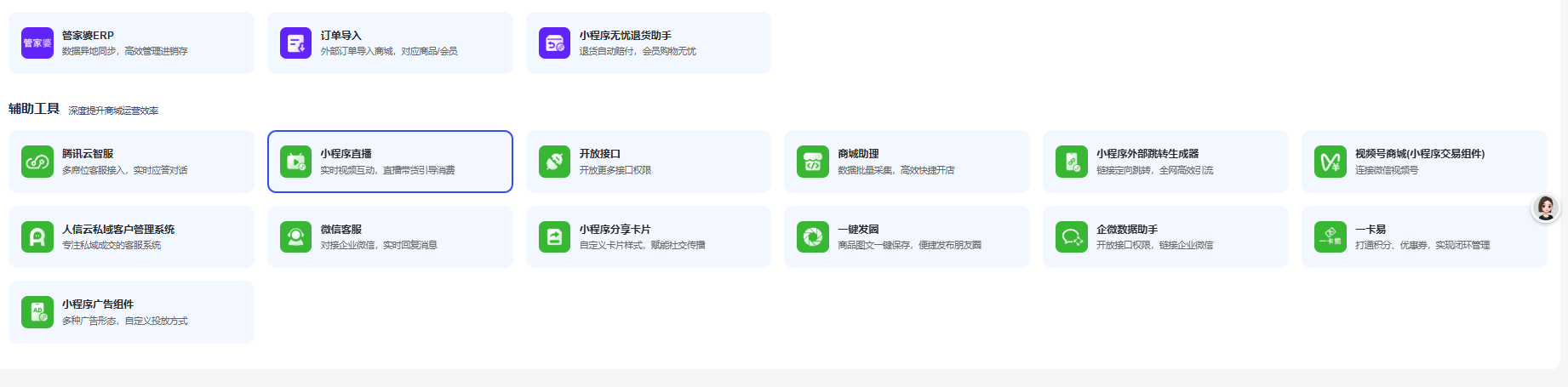Click the 小程序外部跳转生成器 icon

1071,162
